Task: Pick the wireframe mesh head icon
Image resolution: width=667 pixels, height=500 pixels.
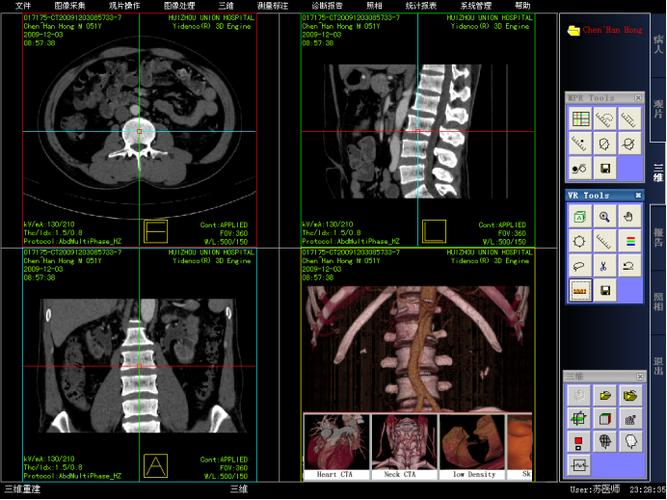Action: click(x=604, y=442)
